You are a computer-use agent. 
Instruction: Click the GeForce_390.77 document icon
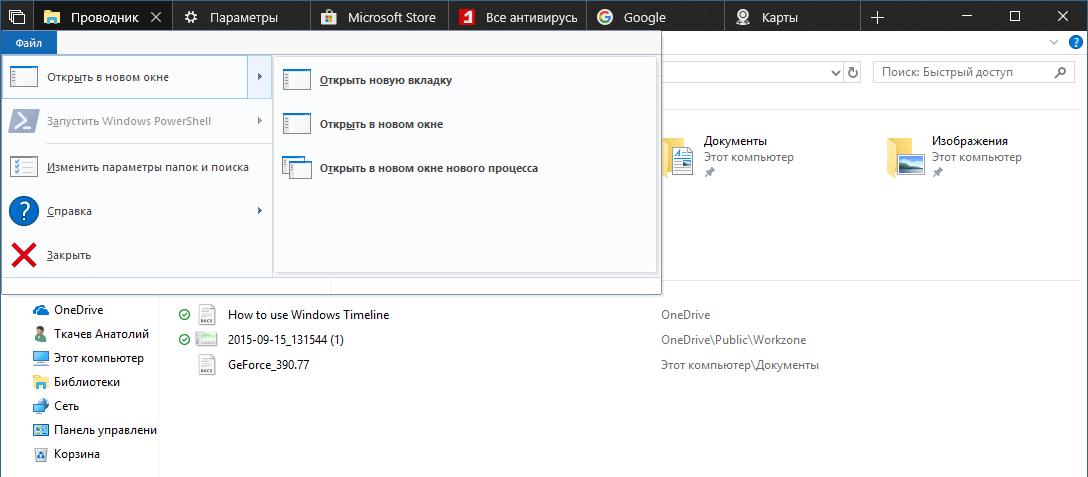[x=207, y=365]
